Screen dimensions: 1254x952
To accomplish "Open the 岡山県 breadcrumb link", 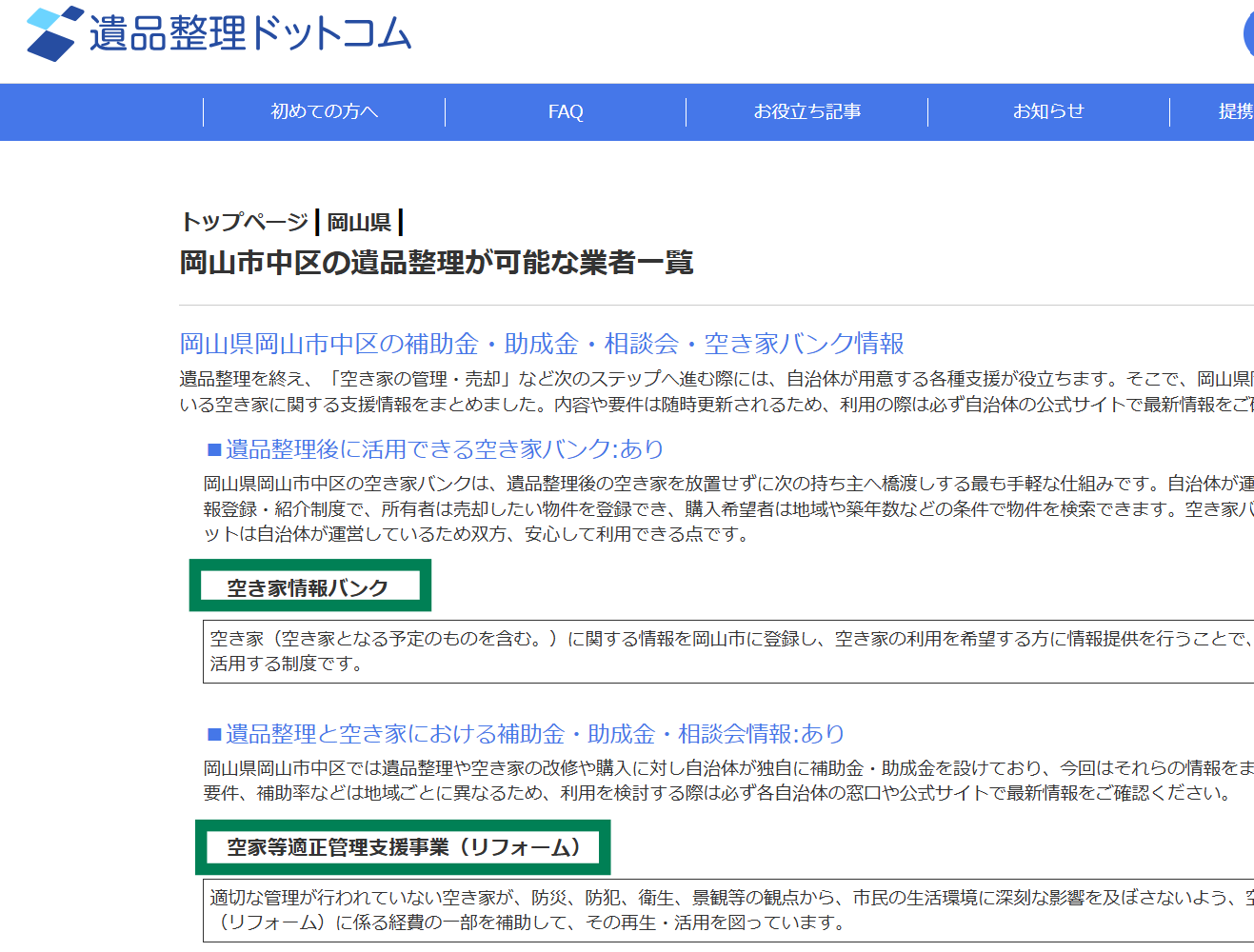I will [359, 222].
